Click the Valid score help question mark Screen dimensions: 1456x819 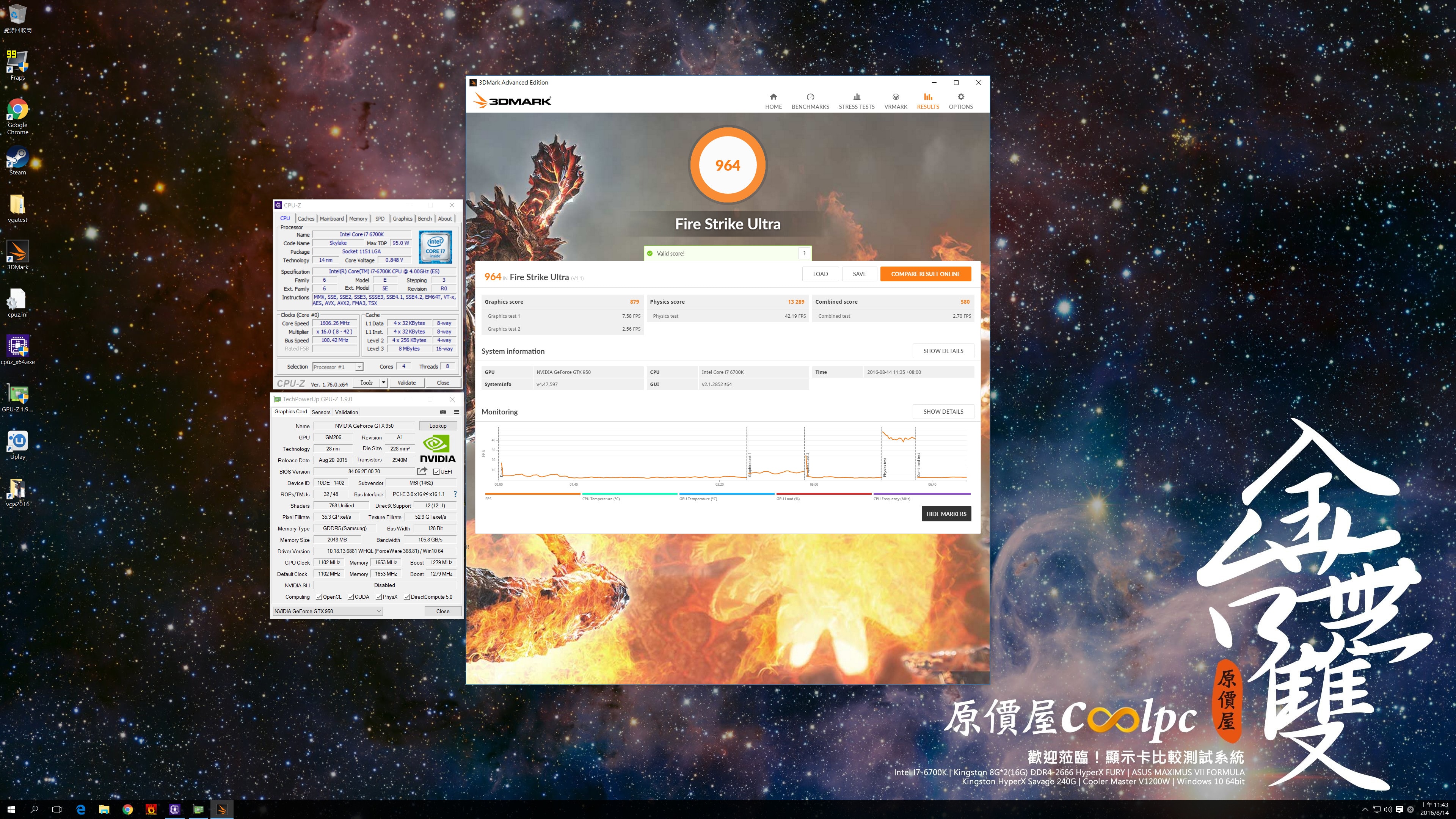(x=804, y=253)
